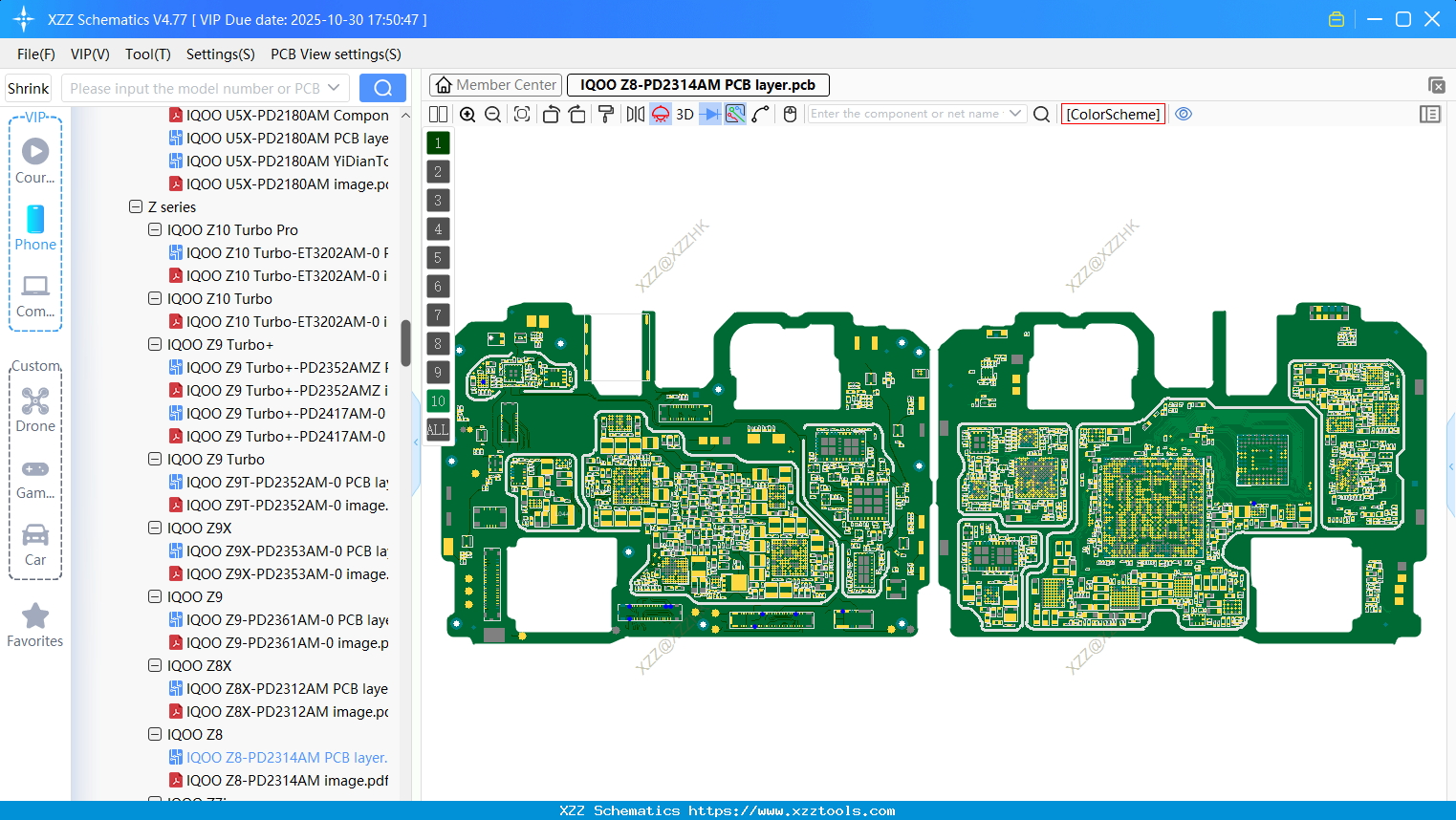Switch the board view to 3D

pos(684,114)
